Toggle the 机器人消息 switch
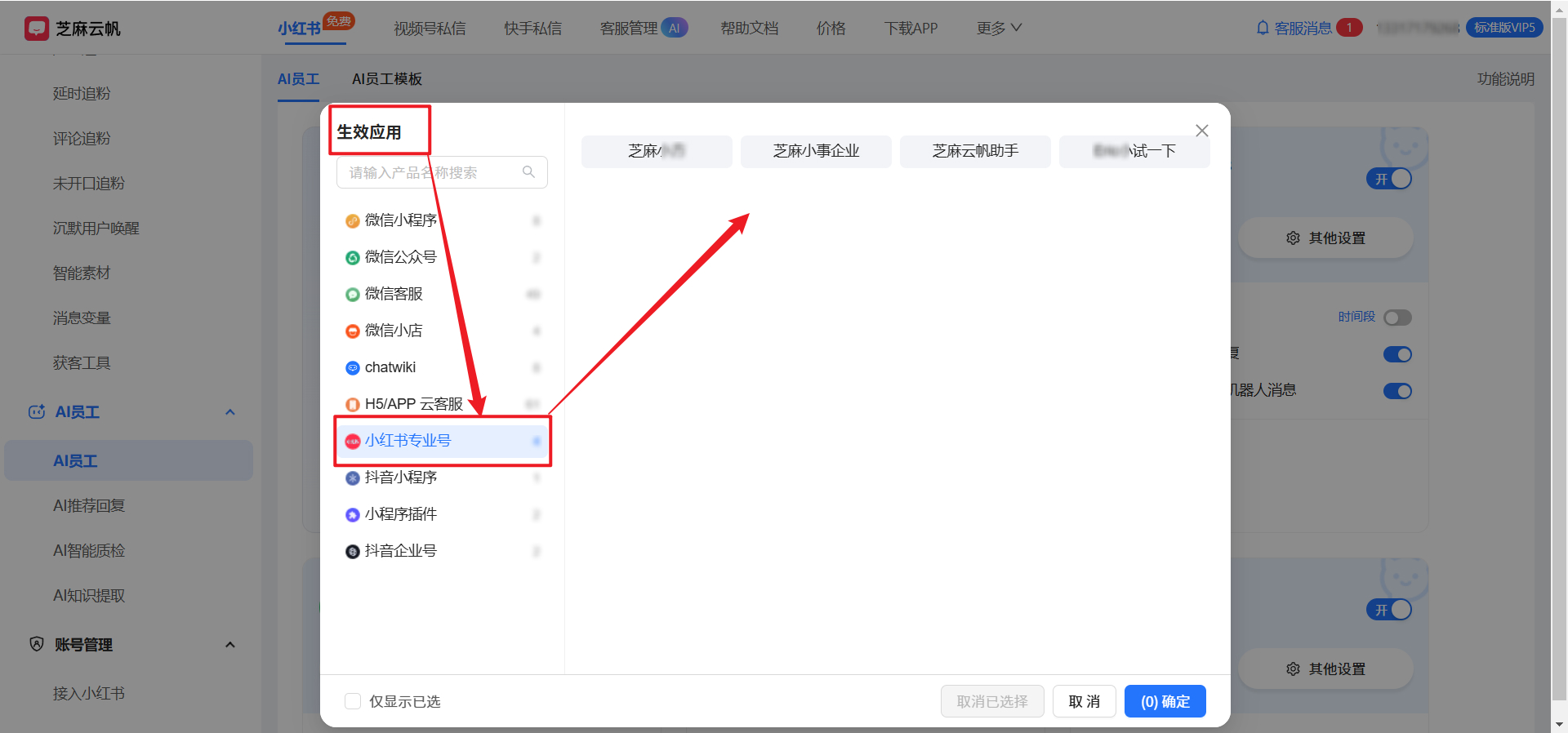1568x733 pixels. (1397, 391)
